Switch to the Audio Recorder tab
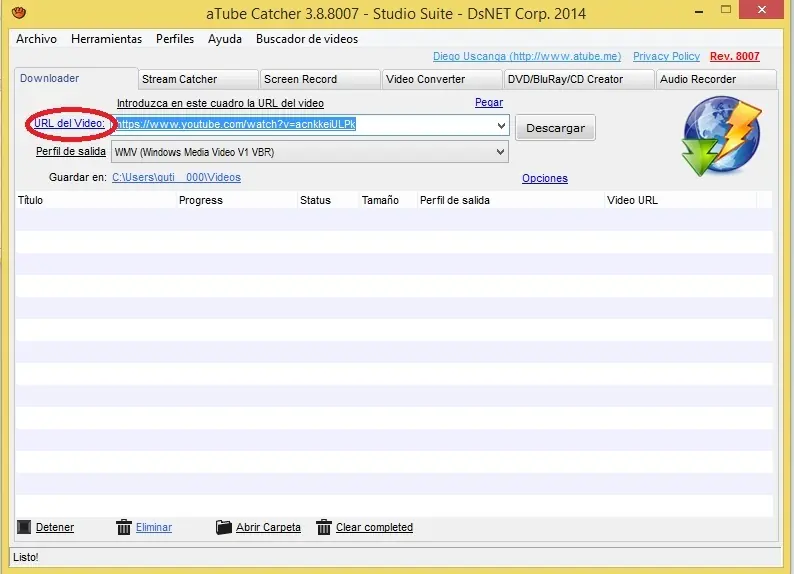 point(716,79)
